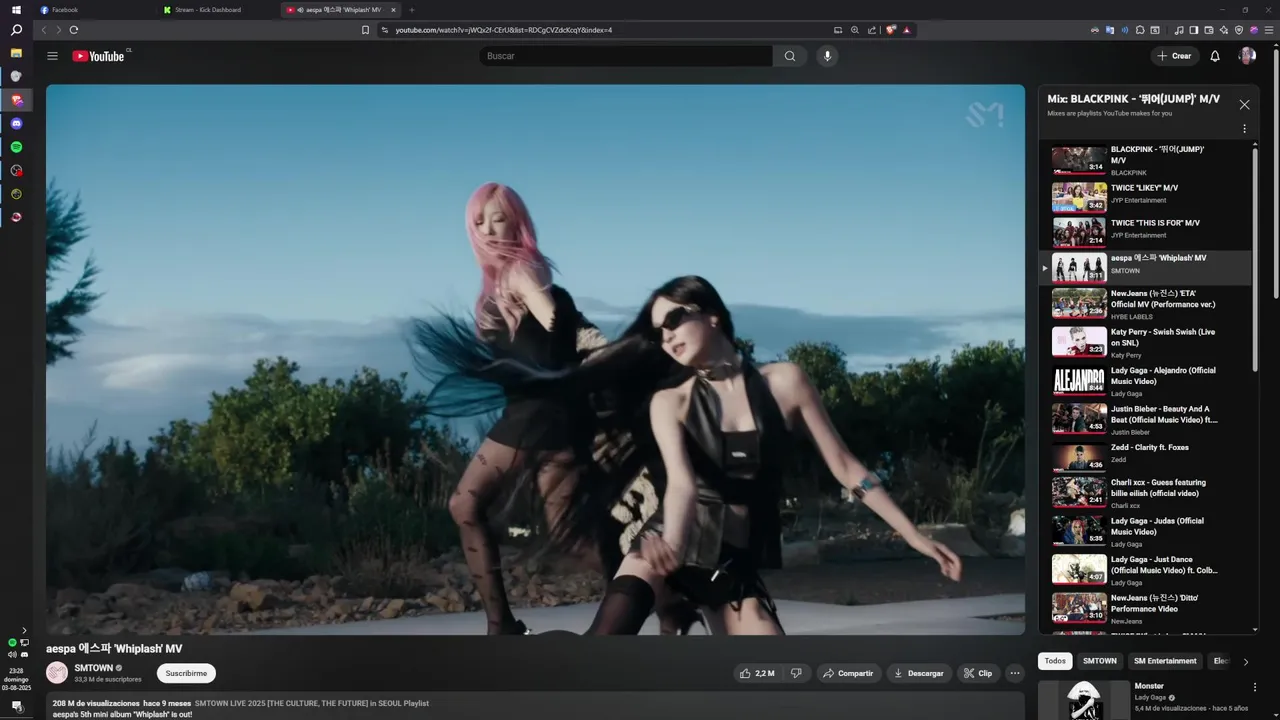
Task: Reload the current page
Action: pos(73,30)
